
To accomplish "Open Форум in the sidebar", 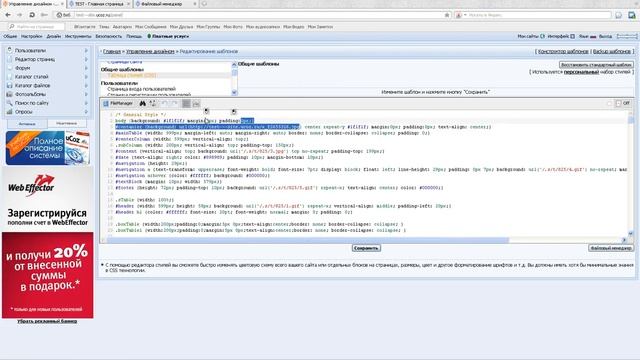I will point(22,68).
